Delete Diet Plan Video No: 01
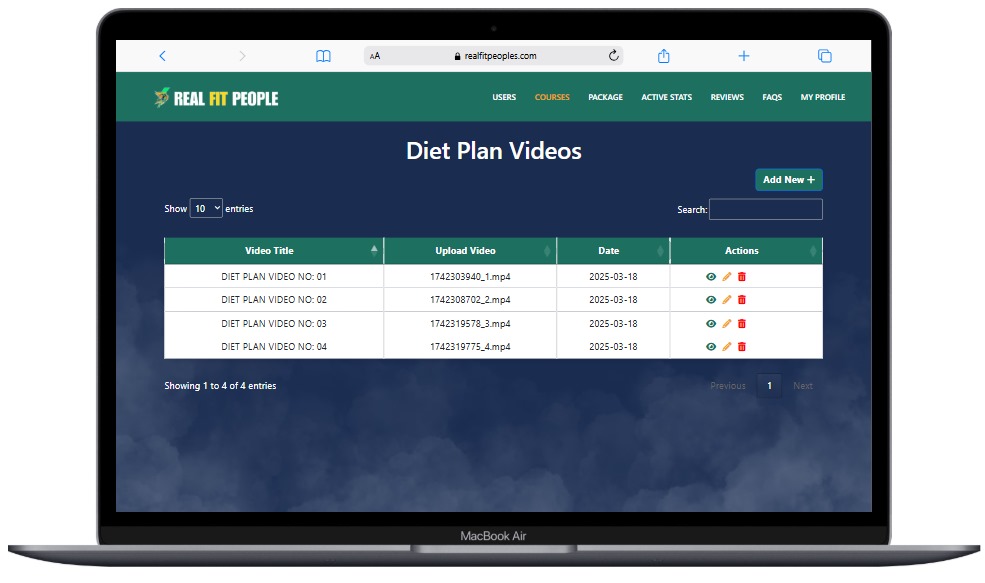This screenshot has height=583, width=985. (x=742, y=276)
